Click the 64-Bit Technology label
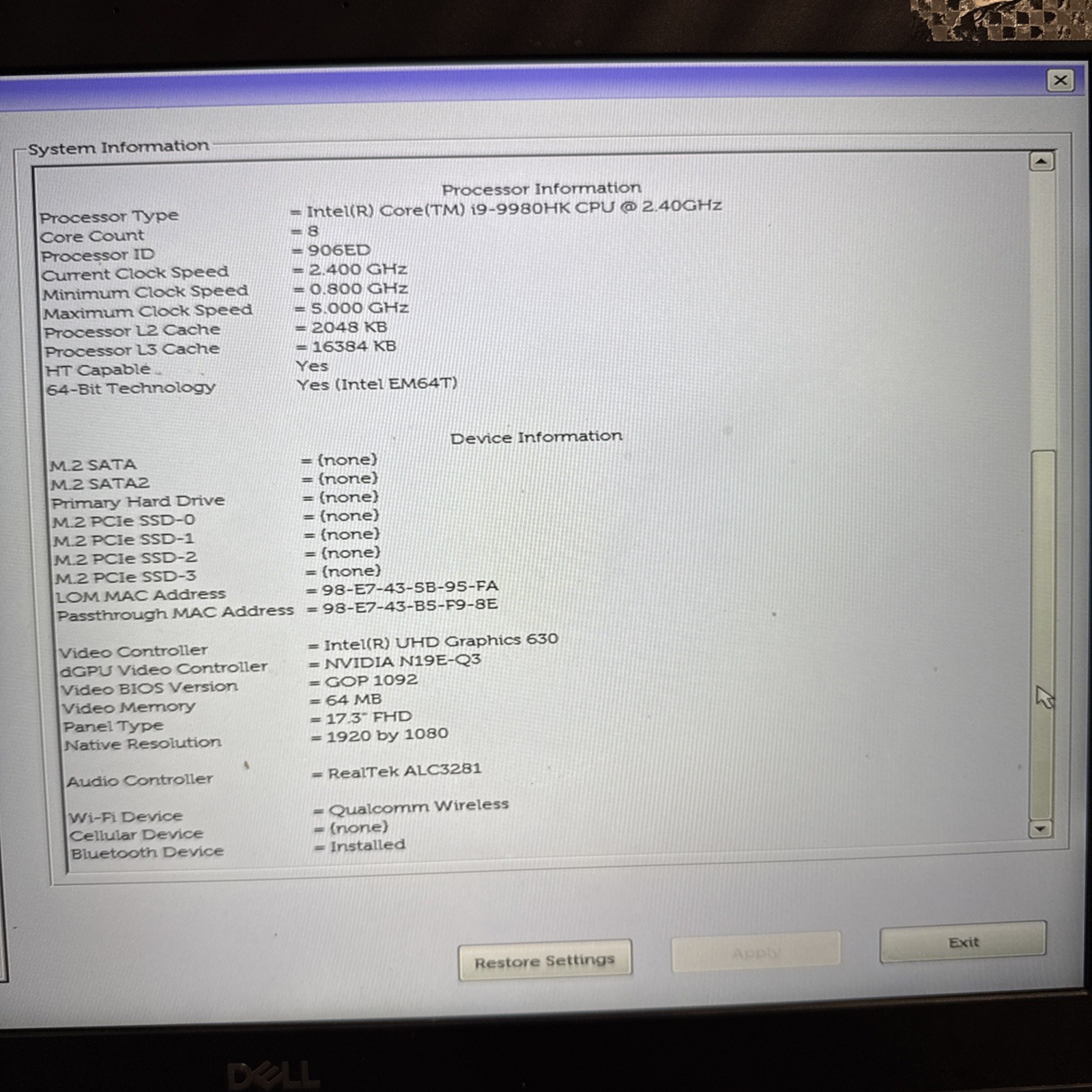1092x1092 pixels. click(x=130, y=388)
